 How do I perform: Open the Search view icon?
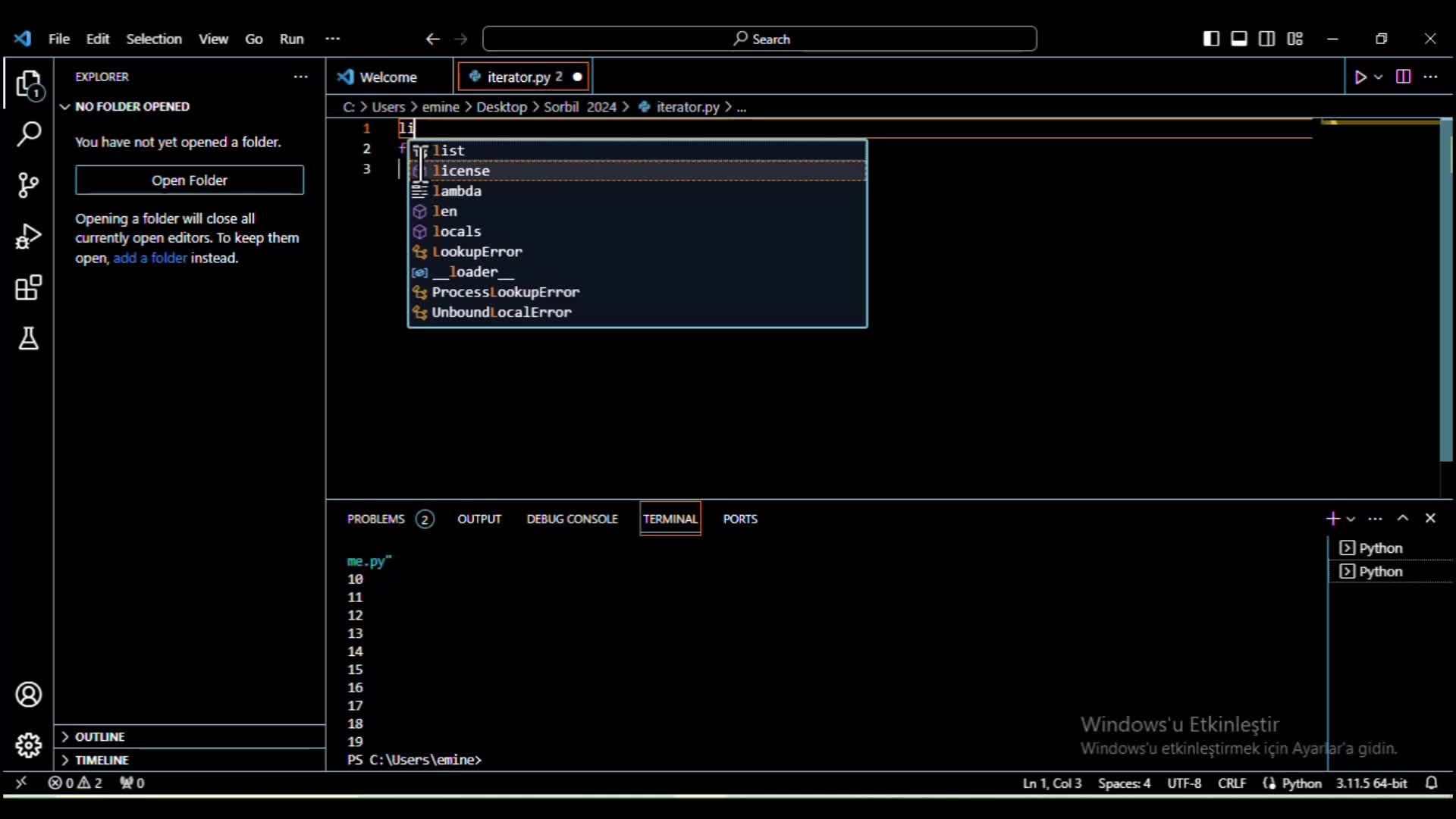[x=29, y=134]
